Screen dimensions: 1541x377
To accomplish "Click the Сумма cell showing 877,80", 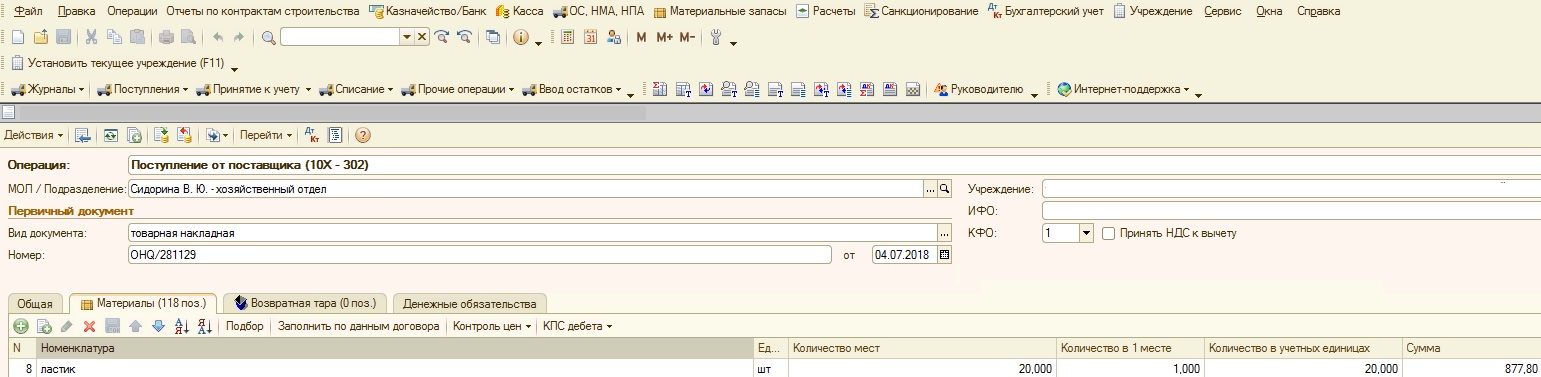I will tap(1472, 368).
